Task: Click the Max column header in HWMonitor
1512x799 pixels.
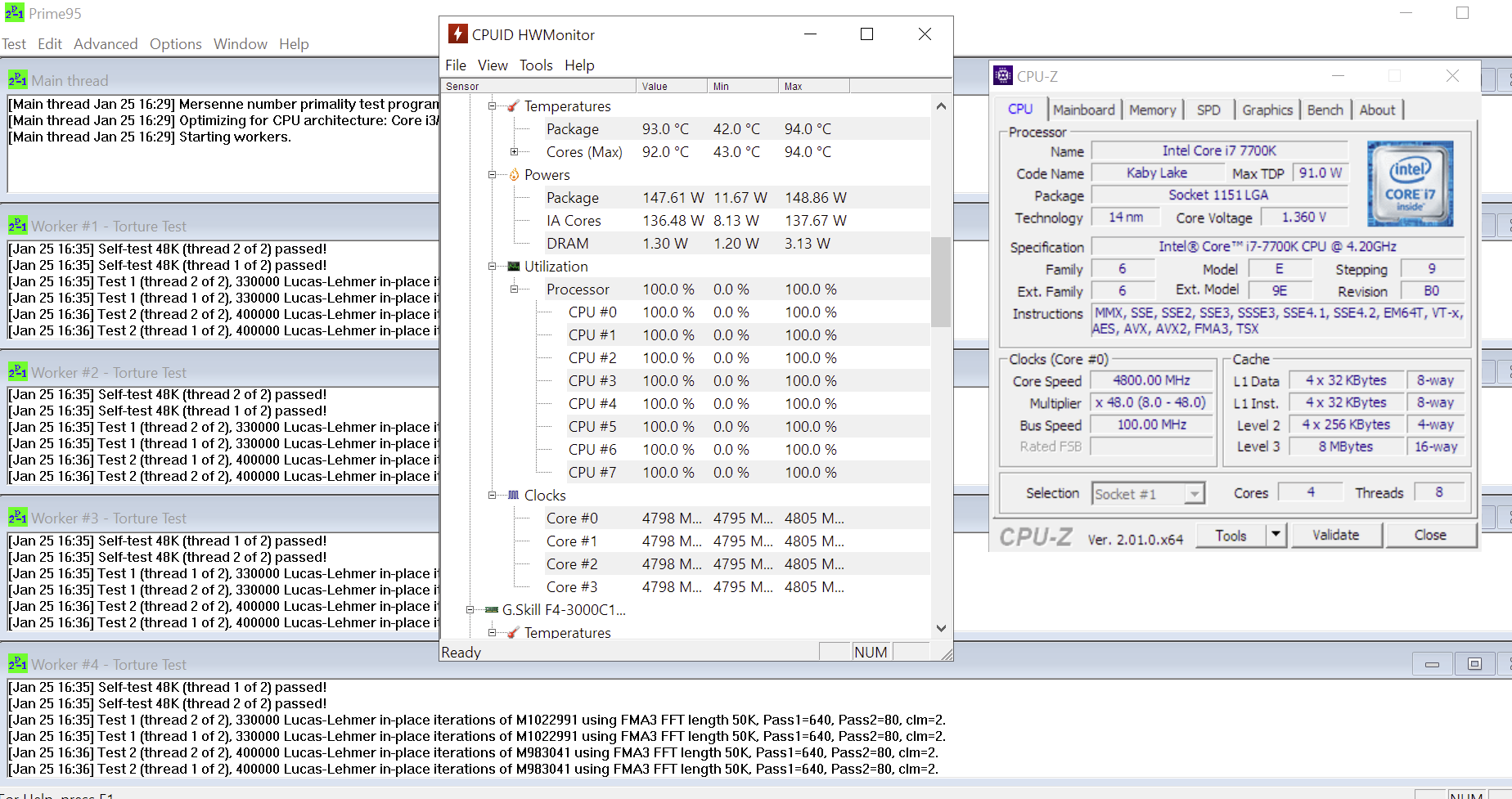Action: (814, 87)
